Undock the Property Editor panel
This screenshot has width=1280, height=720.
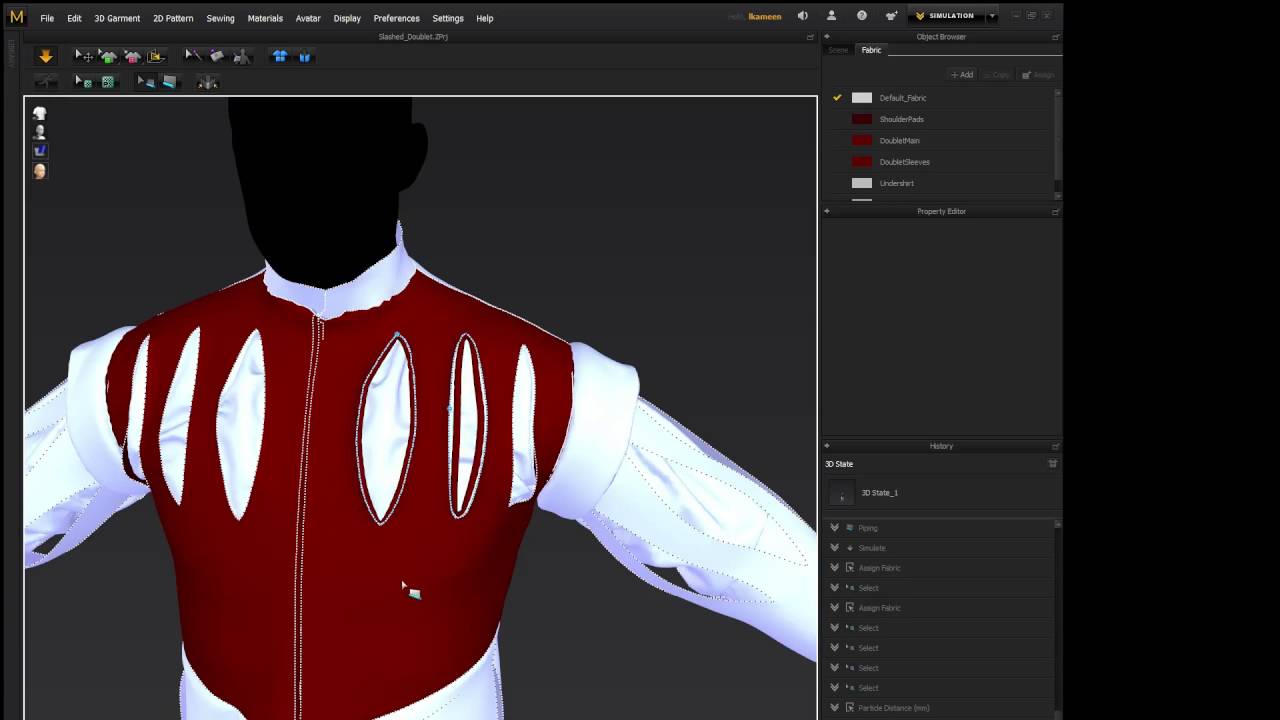(x=1055, y=211)
